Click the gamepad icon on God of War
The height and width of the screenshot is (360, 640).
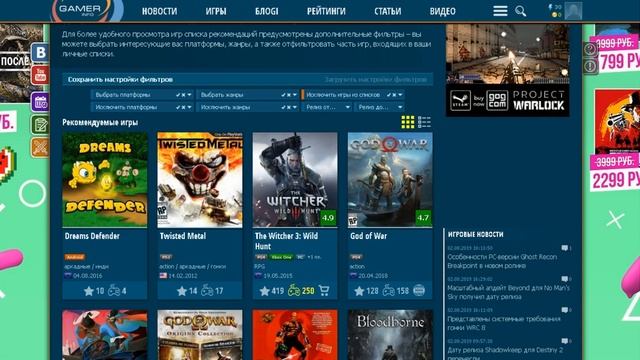click(389, 291)
